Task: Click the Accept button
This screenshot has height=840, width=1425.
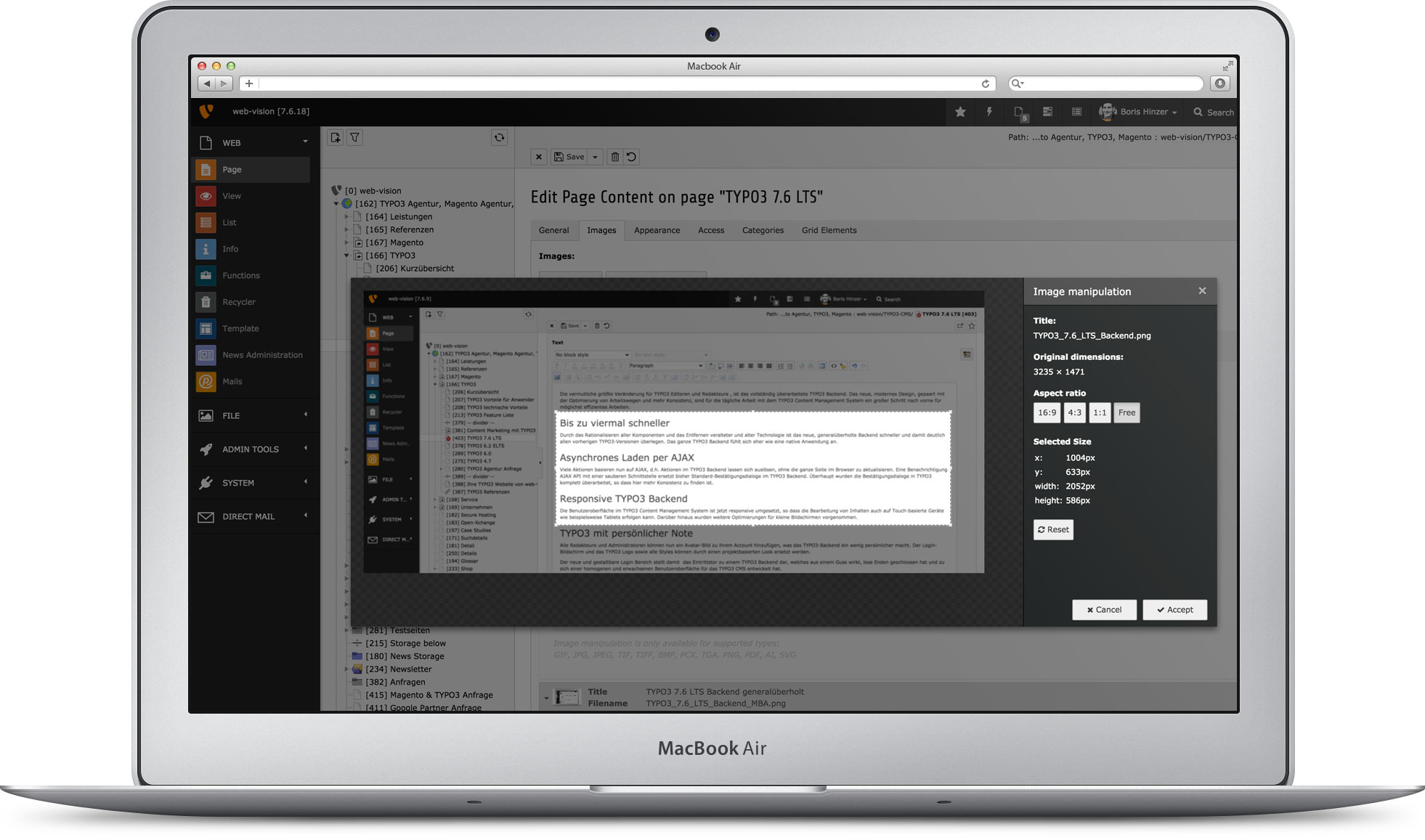Action: (1176, 608)
